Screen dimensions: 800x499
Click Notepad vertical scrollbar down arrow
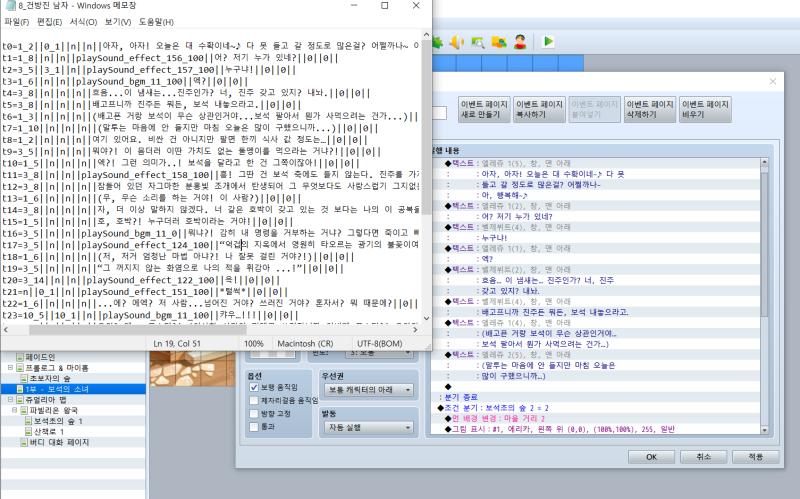click(427, 318)
